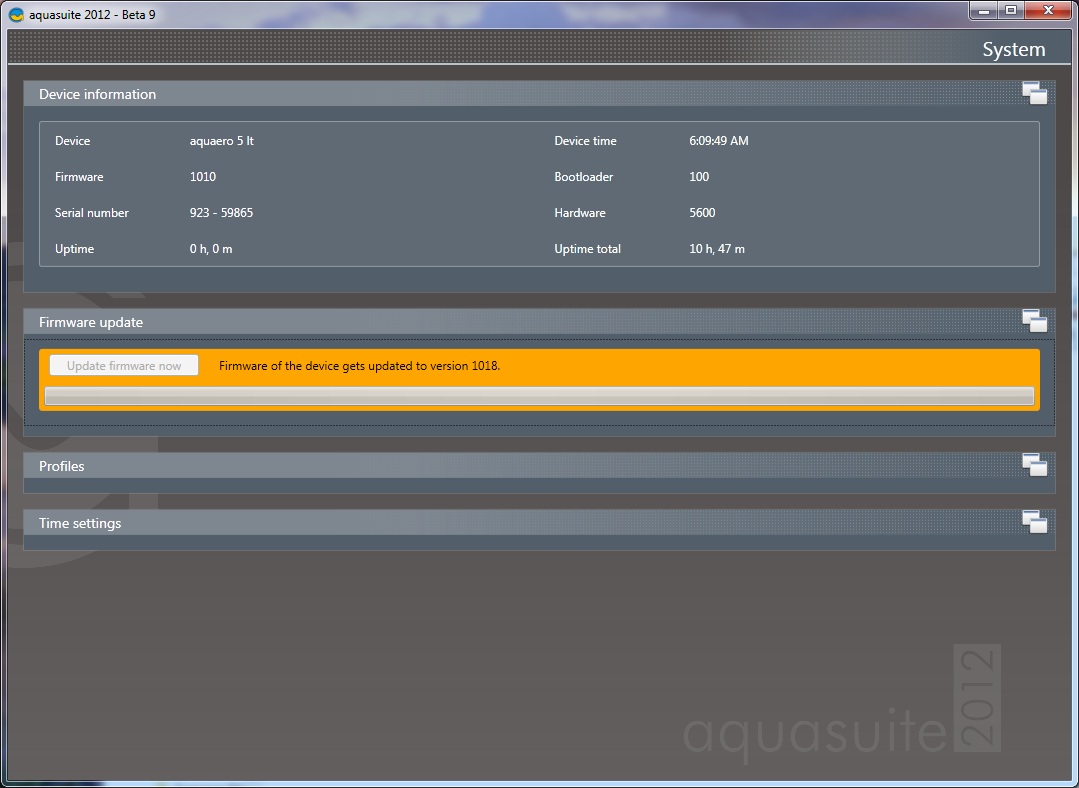Expand the Time settings section header
The width and height of the screenshot is (1079, 788).
click(x=540, y=522)
